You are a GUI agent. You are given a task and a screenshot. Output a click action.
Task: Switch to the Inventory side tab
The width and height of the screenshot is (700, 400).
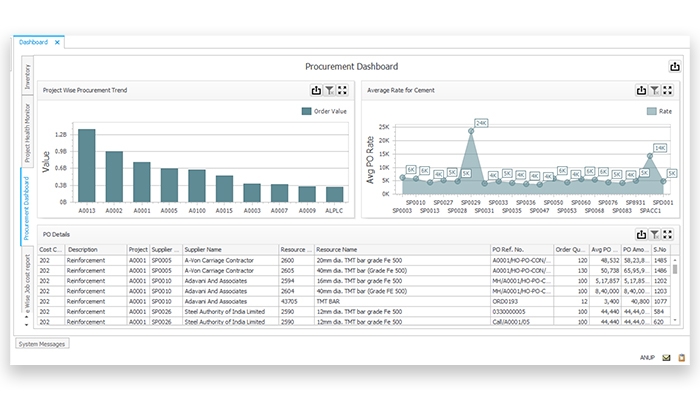click(x=27, y=76)
